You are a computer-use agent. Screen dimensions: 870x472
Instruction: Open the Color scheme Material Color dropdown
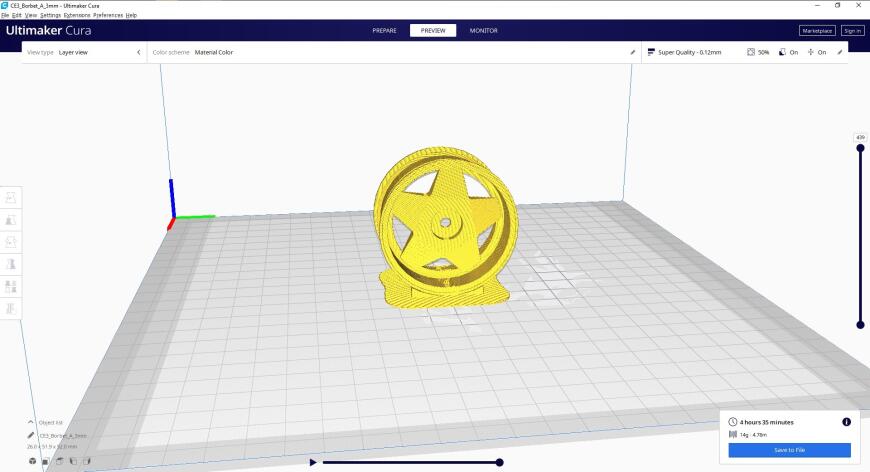[393, 52]
